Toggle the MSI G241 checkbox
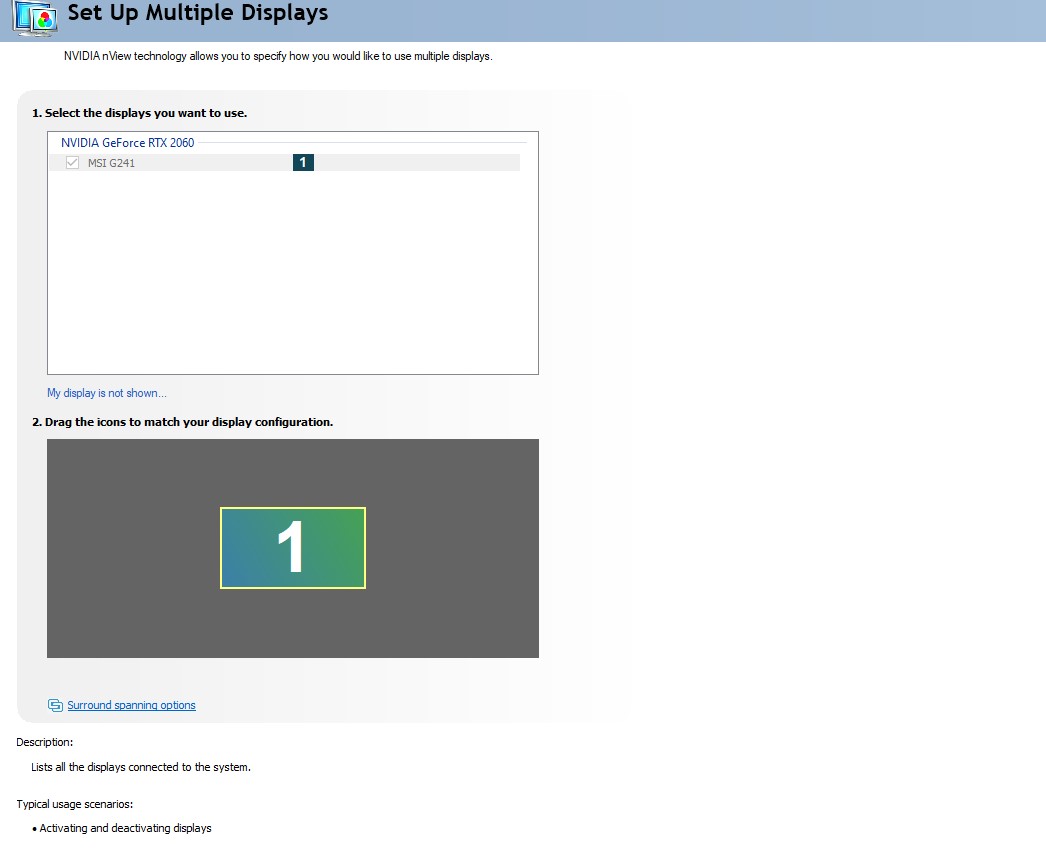1046x861 pixels. [x=72, y=163]
